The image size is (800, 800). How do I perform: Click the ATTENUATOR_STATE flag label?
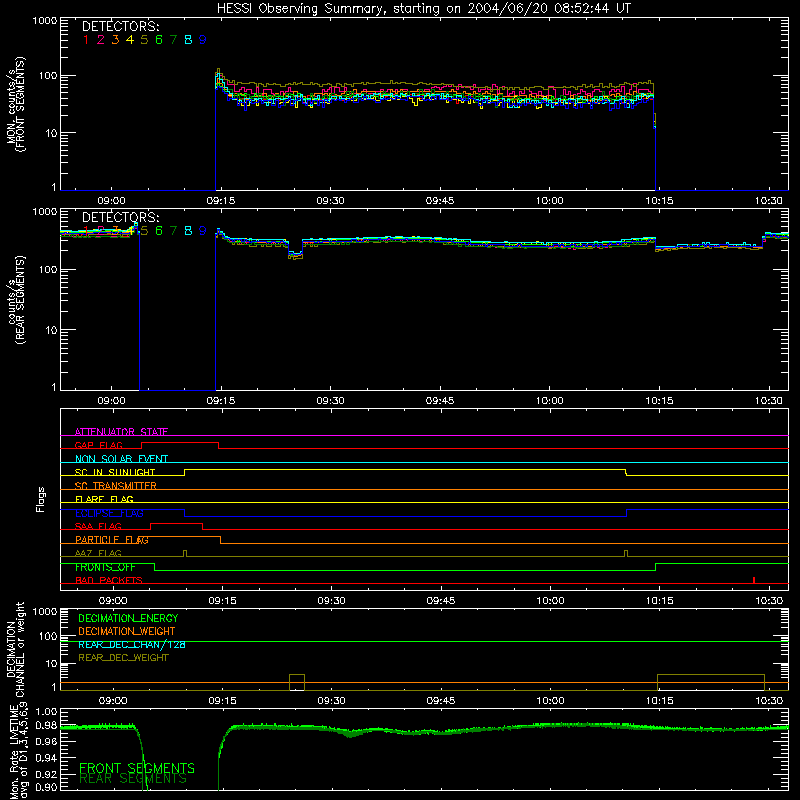[121, 432]
